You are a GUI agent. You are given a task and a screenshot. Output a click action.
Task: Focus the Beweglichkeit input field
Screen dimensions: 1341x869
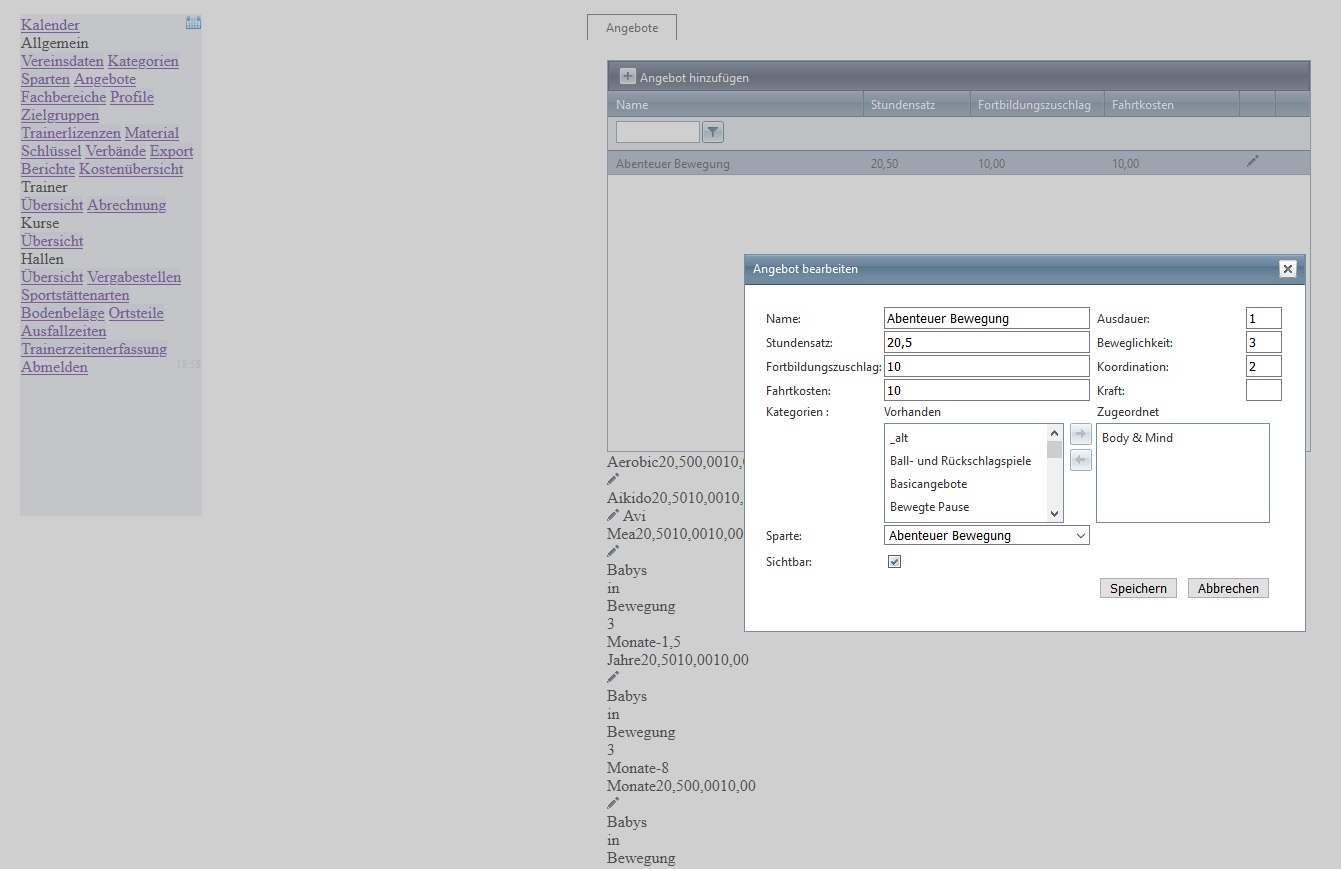click(1264, 342)
